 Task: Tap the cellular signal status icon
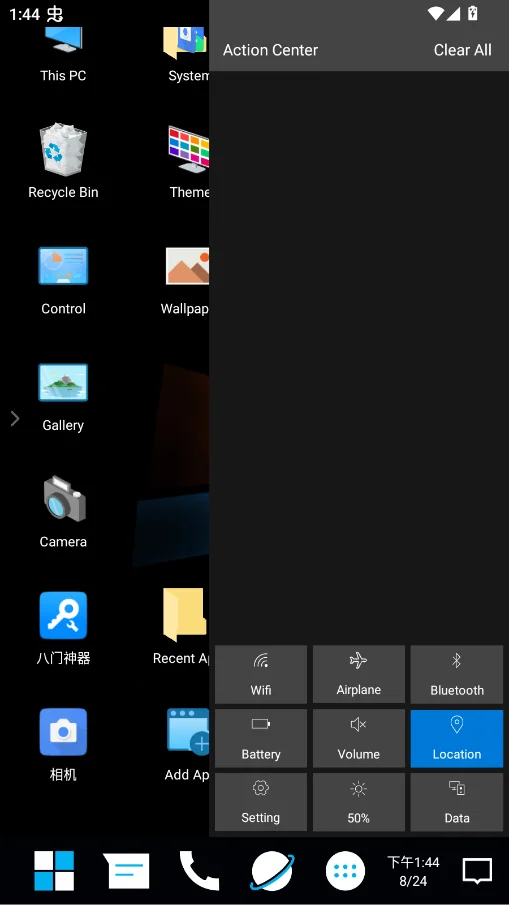(x=453, y=13)
